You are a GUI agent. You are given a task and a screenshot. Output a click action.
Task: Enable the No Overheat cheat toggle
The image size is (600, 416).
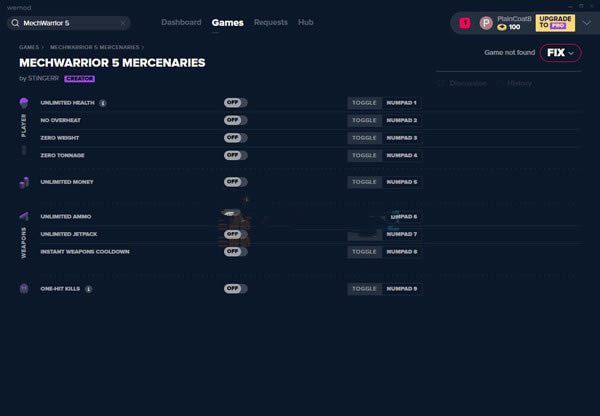235,121
